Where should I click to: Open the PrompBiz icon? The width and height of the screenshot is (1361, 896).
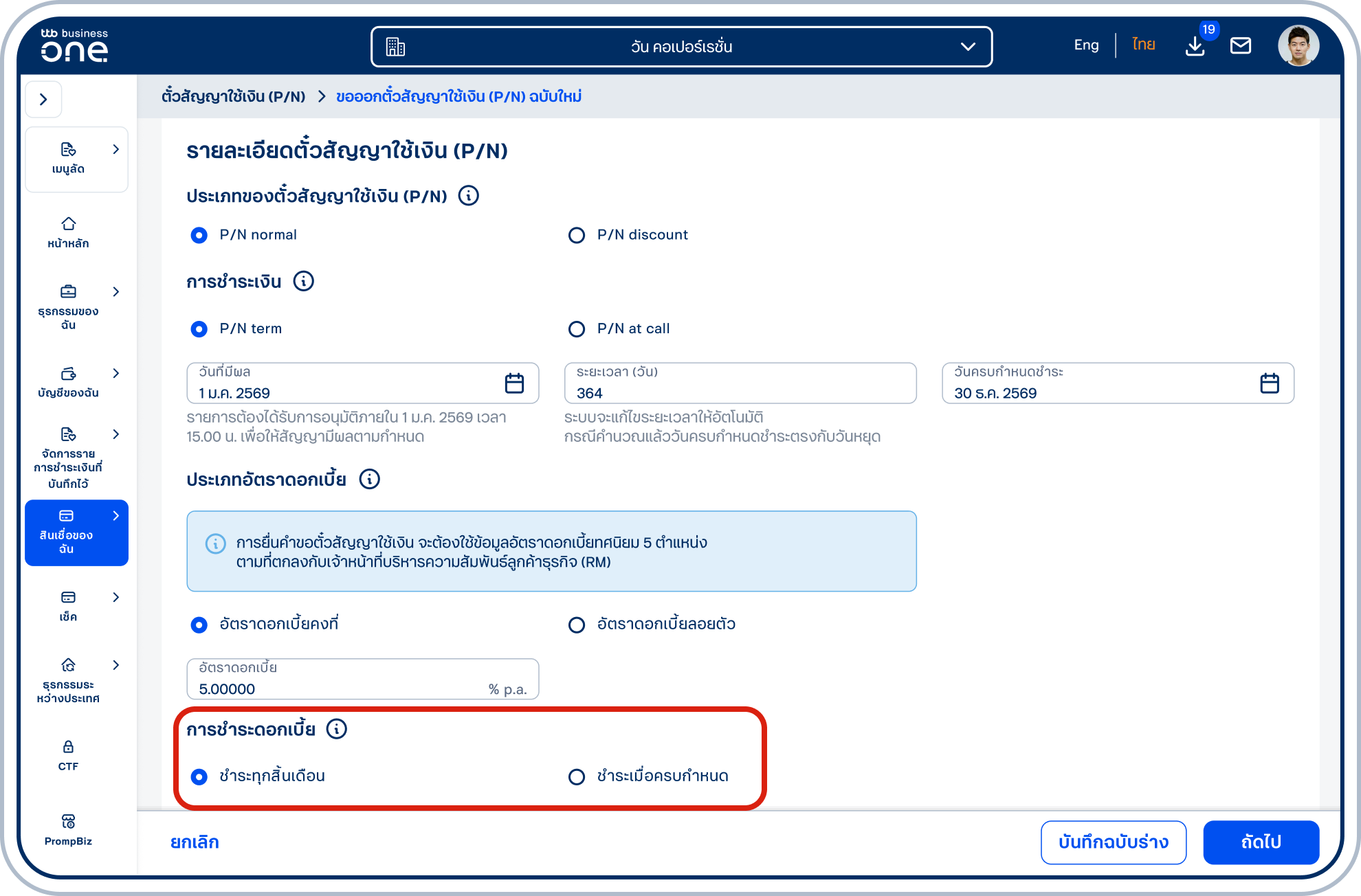click(x=68, y=821)
